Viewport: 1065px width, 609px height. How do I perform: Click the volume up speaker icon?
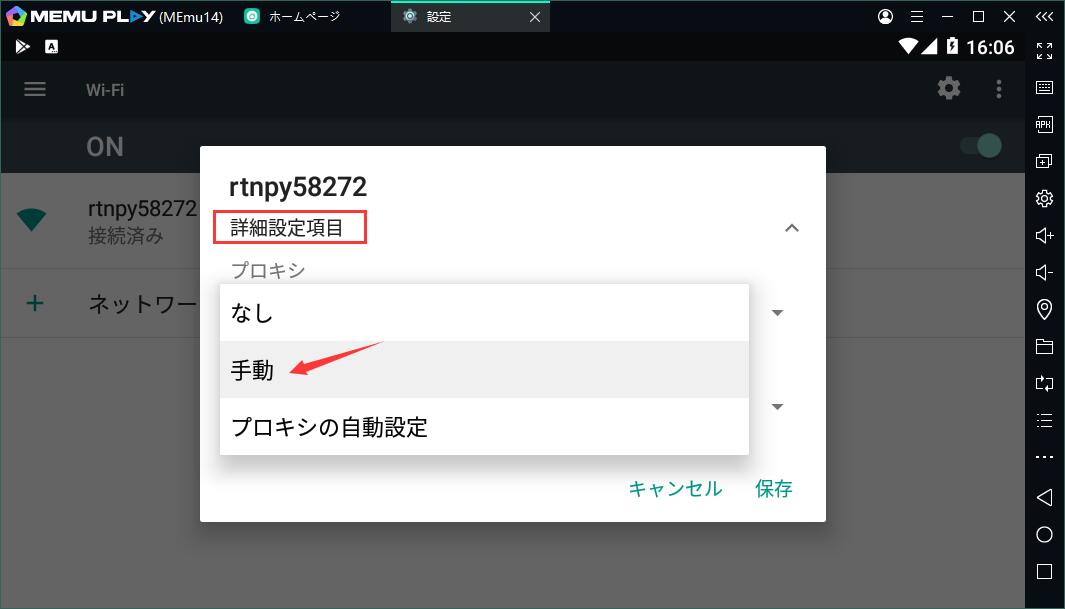(1044, 235)
